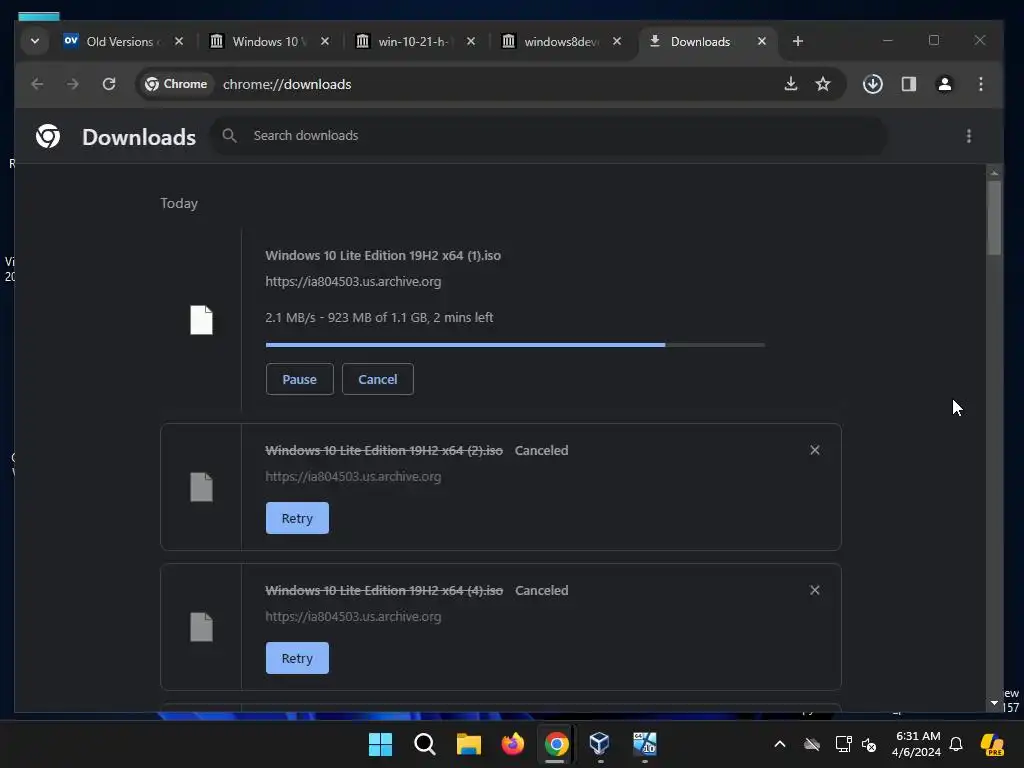Close the Windows 10 tab
Screen dimensions: 1024x768
point(325,41)
